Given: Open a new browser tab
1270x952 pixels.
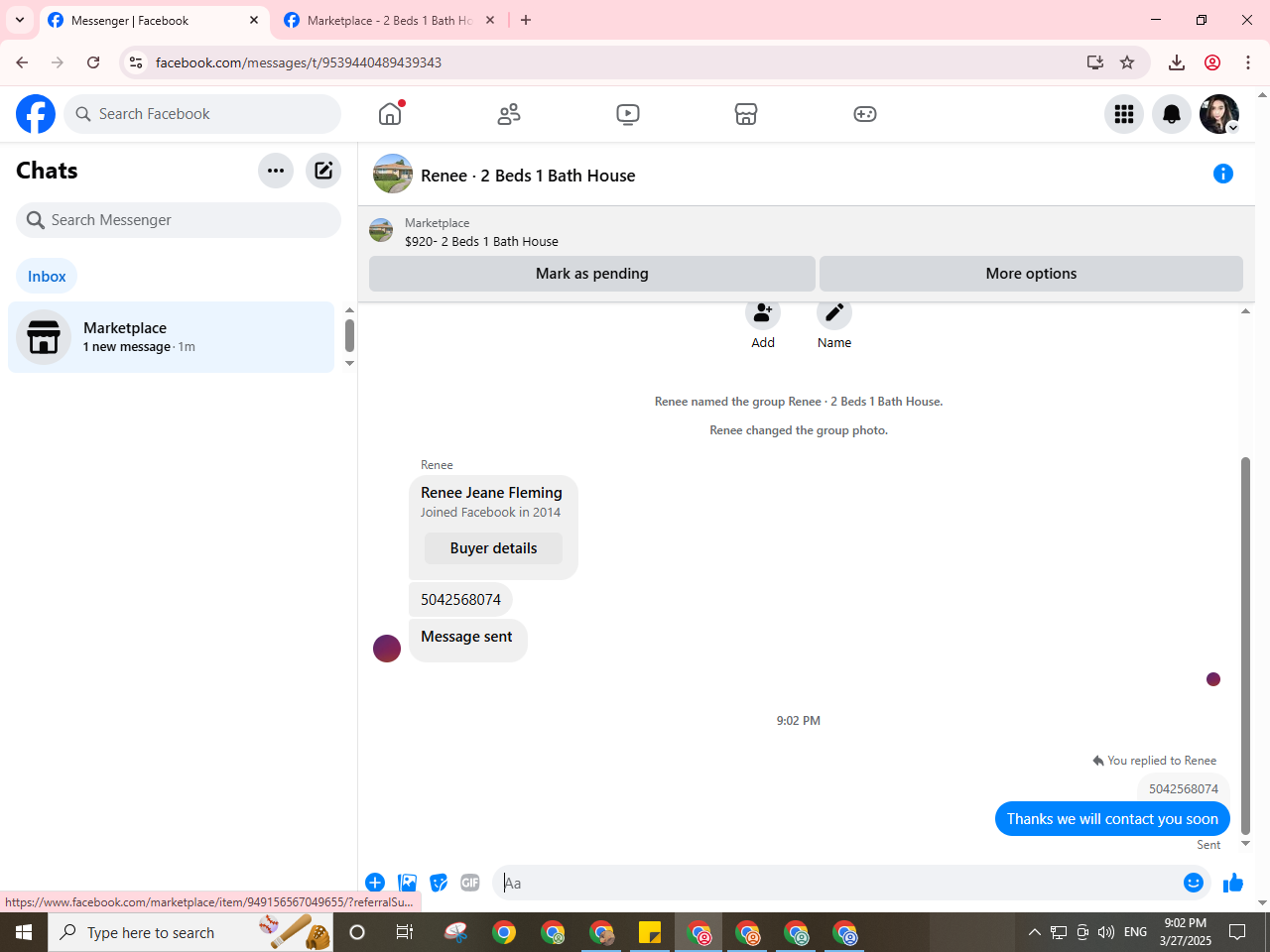Looking at the screenshot, I should coord(526,20).
